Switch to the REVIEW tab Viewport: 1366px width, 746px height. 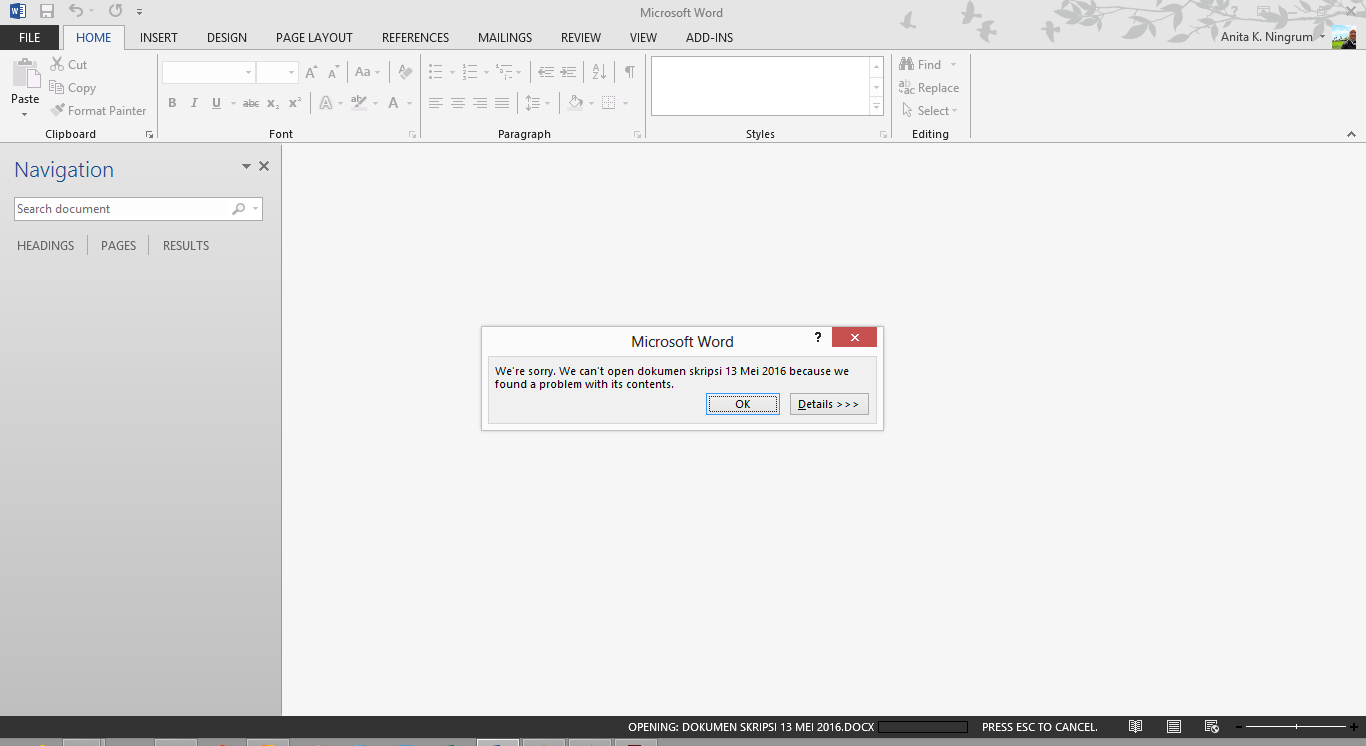click(581, 38)
